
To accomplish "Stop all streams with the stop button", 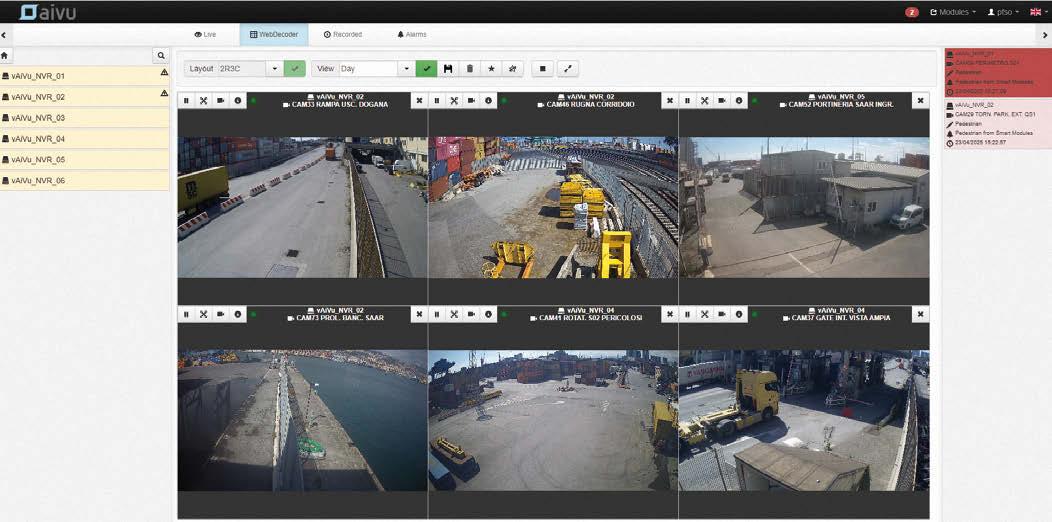I will 543,69.
